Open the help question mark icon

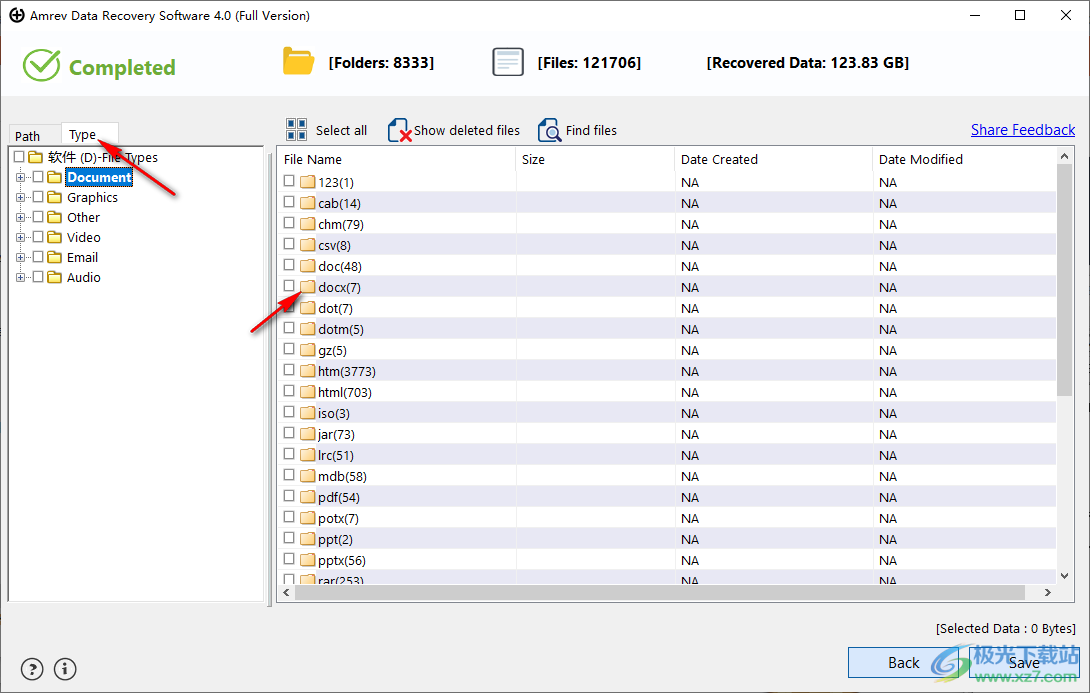31,669
